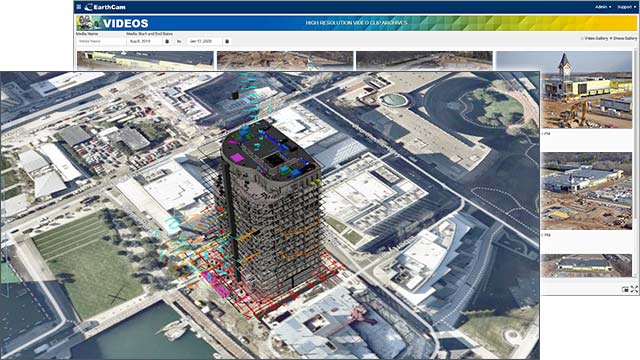Click the Media Name input field
Viewport: 640px width, 360px height.
[100, 41]
